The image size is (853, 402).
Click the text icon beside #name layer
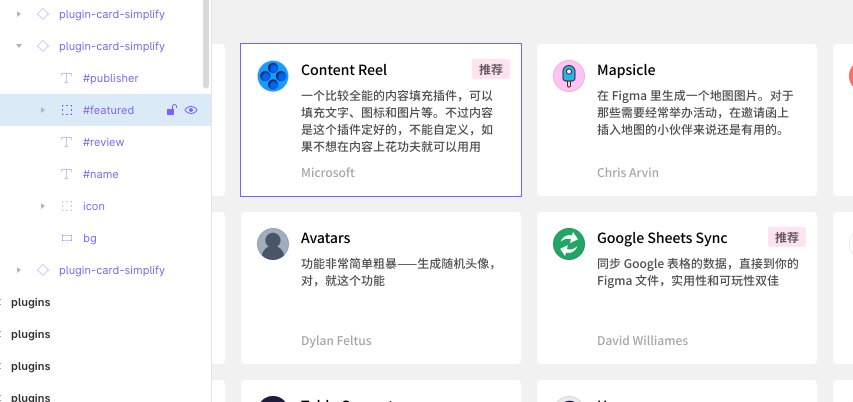tap(67, 174)
